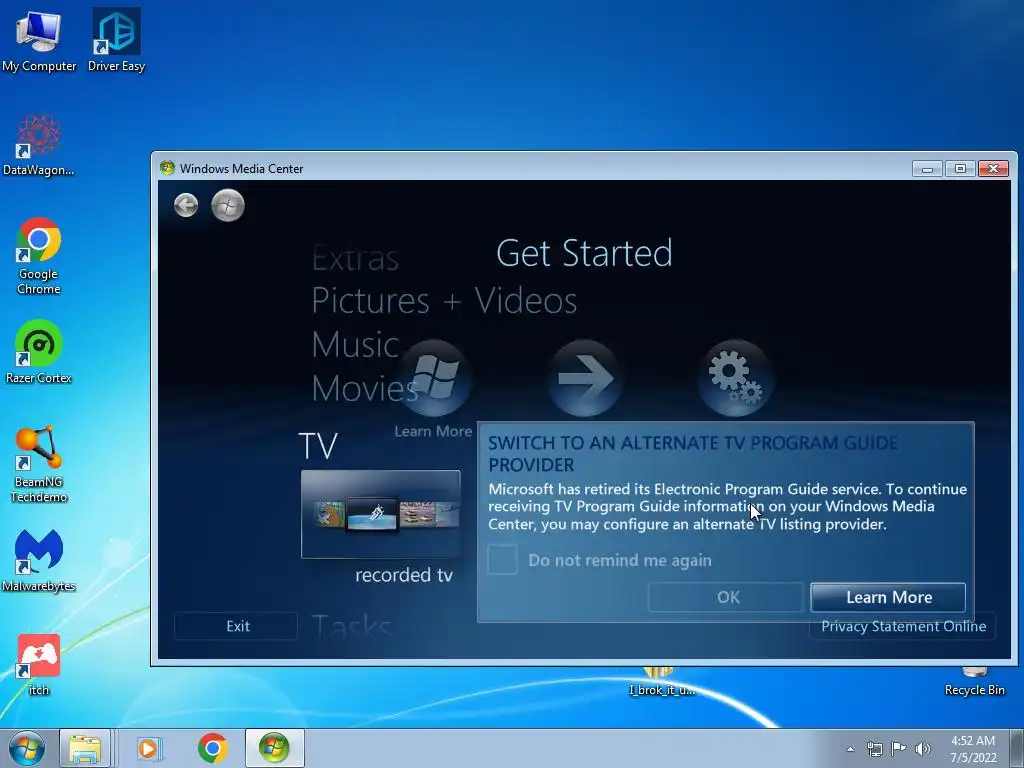The height and width of the screenshot is (768, 1024).
Task: Open the Action Center flag icon
Action: (899, 749)
